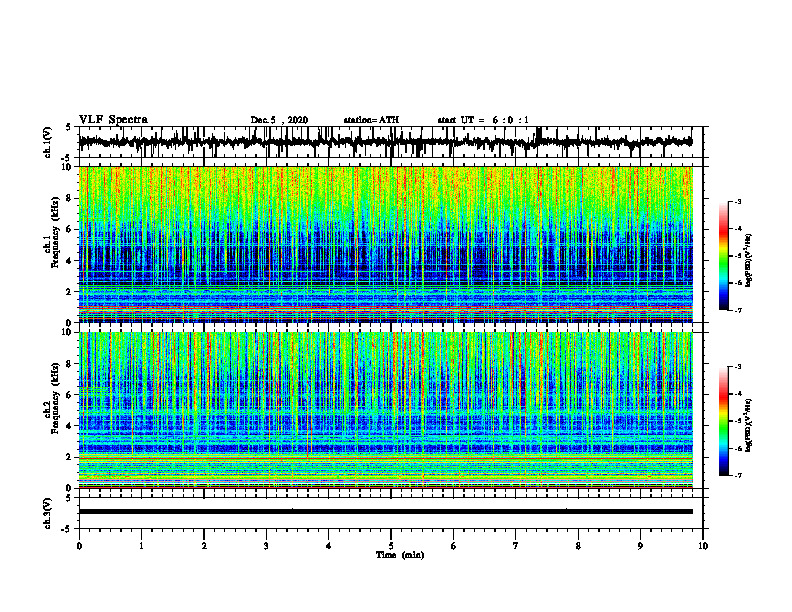This screenshot has height=612, width=792.
Task: Click the "-7" label on the lower colorbar
Action: (737, 475)
